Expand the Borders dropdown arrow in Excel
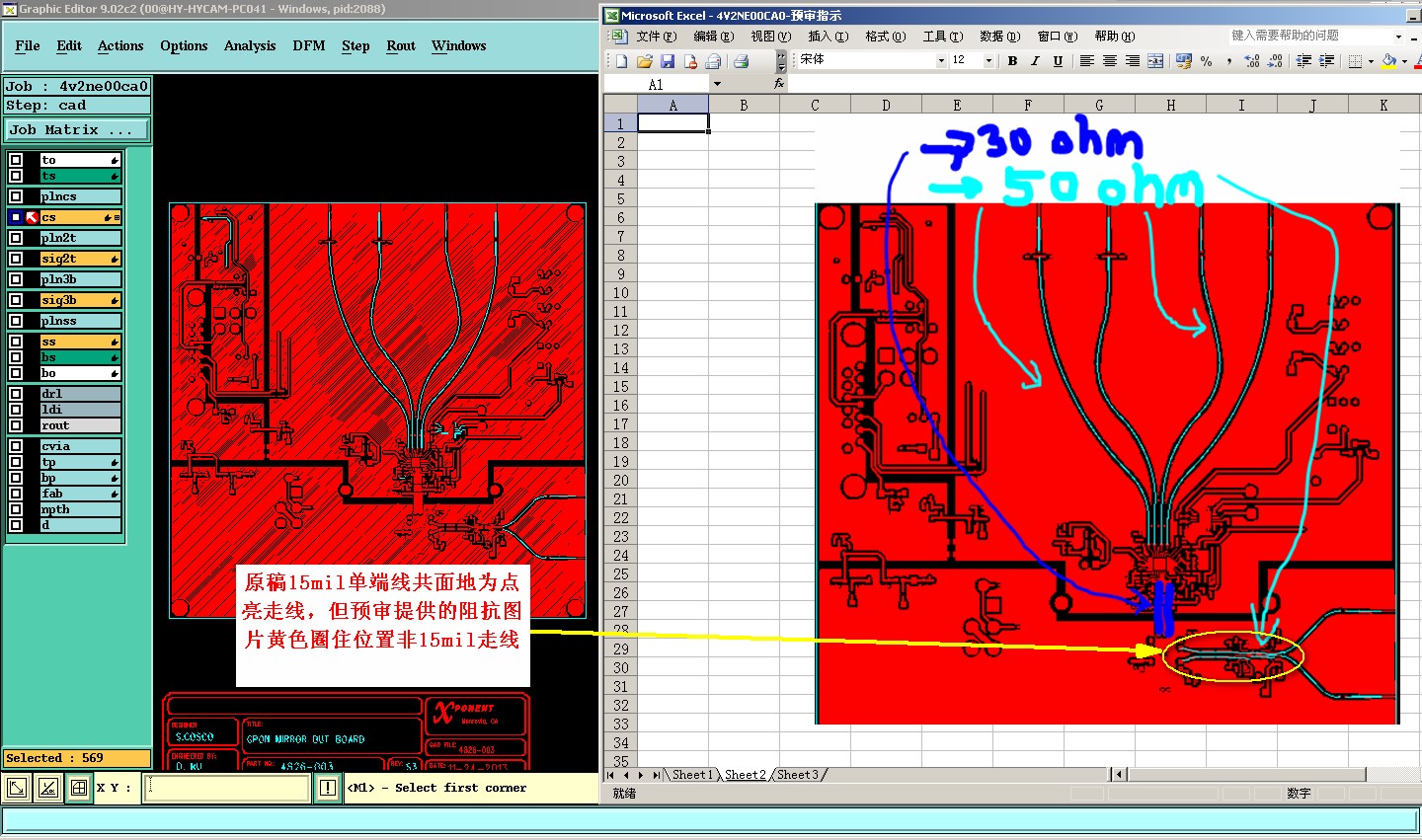 (1371, 61)
